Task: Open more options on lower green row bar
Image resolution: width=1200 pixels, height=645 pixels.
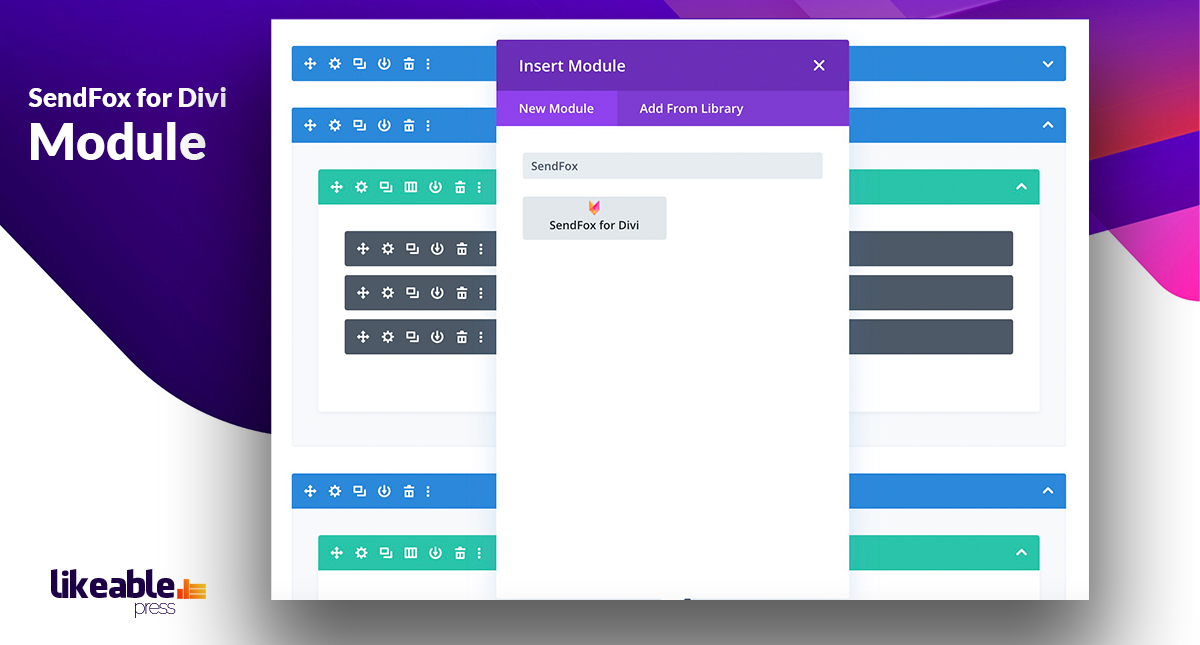Action: coord(479,552)
